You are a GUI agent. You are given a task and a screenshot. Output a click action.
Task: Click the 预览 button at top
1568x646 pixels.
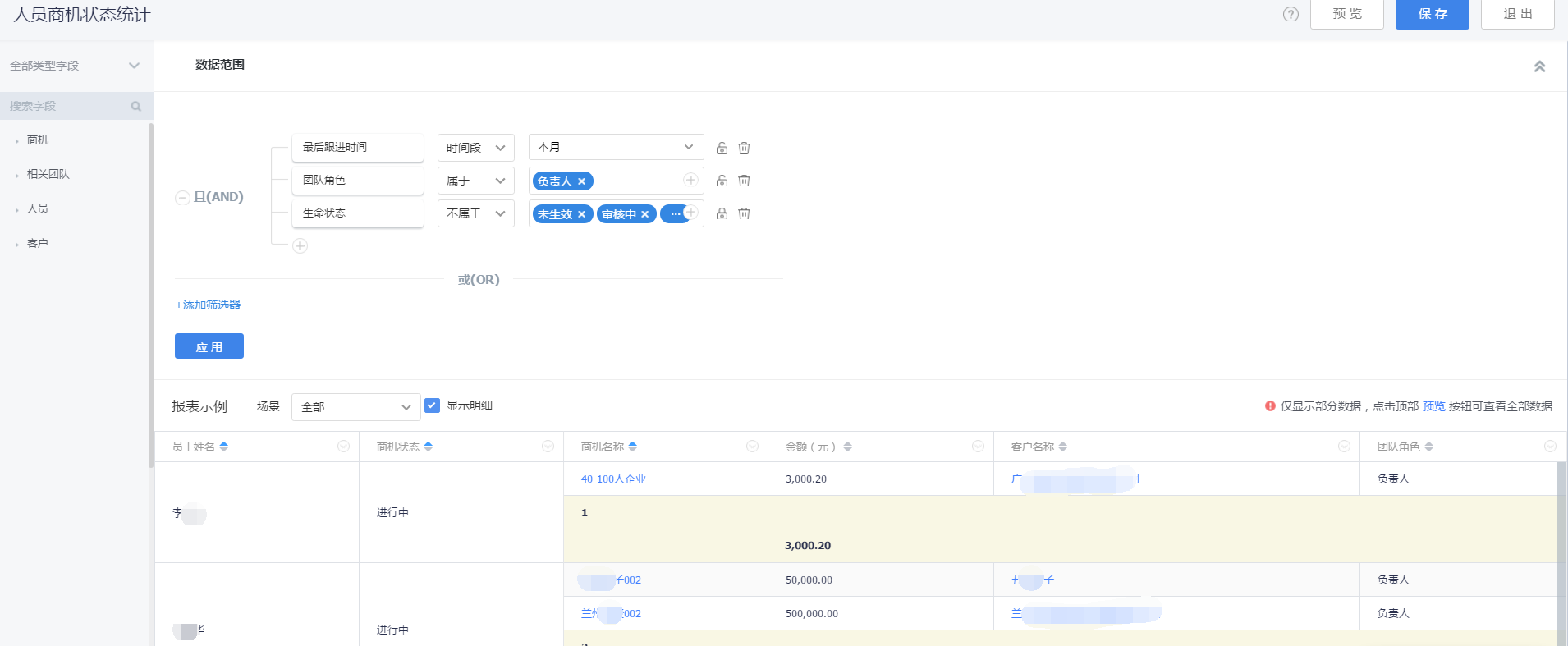tap(1346, 14)
